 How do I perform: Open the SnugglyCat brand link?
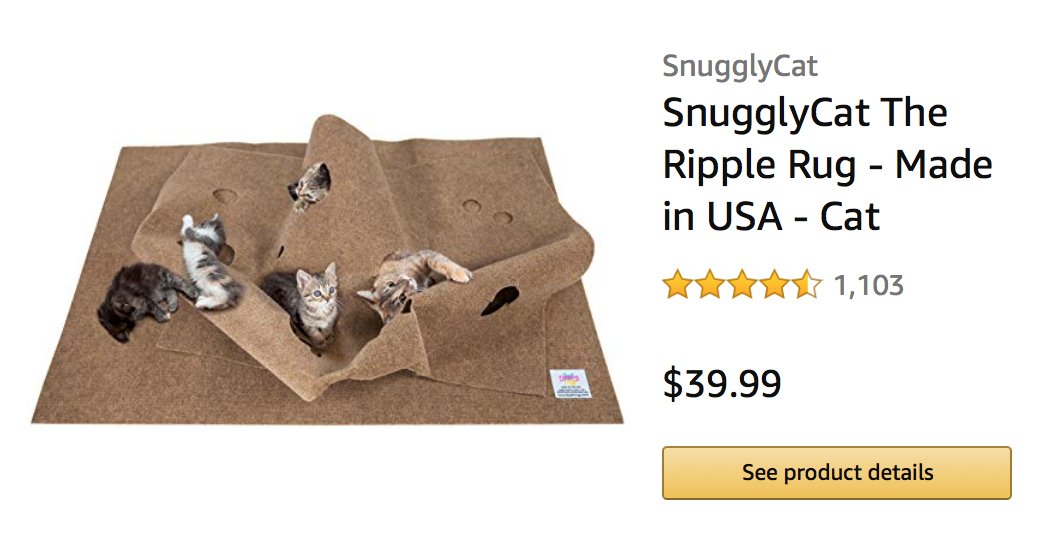coord(740,66)
